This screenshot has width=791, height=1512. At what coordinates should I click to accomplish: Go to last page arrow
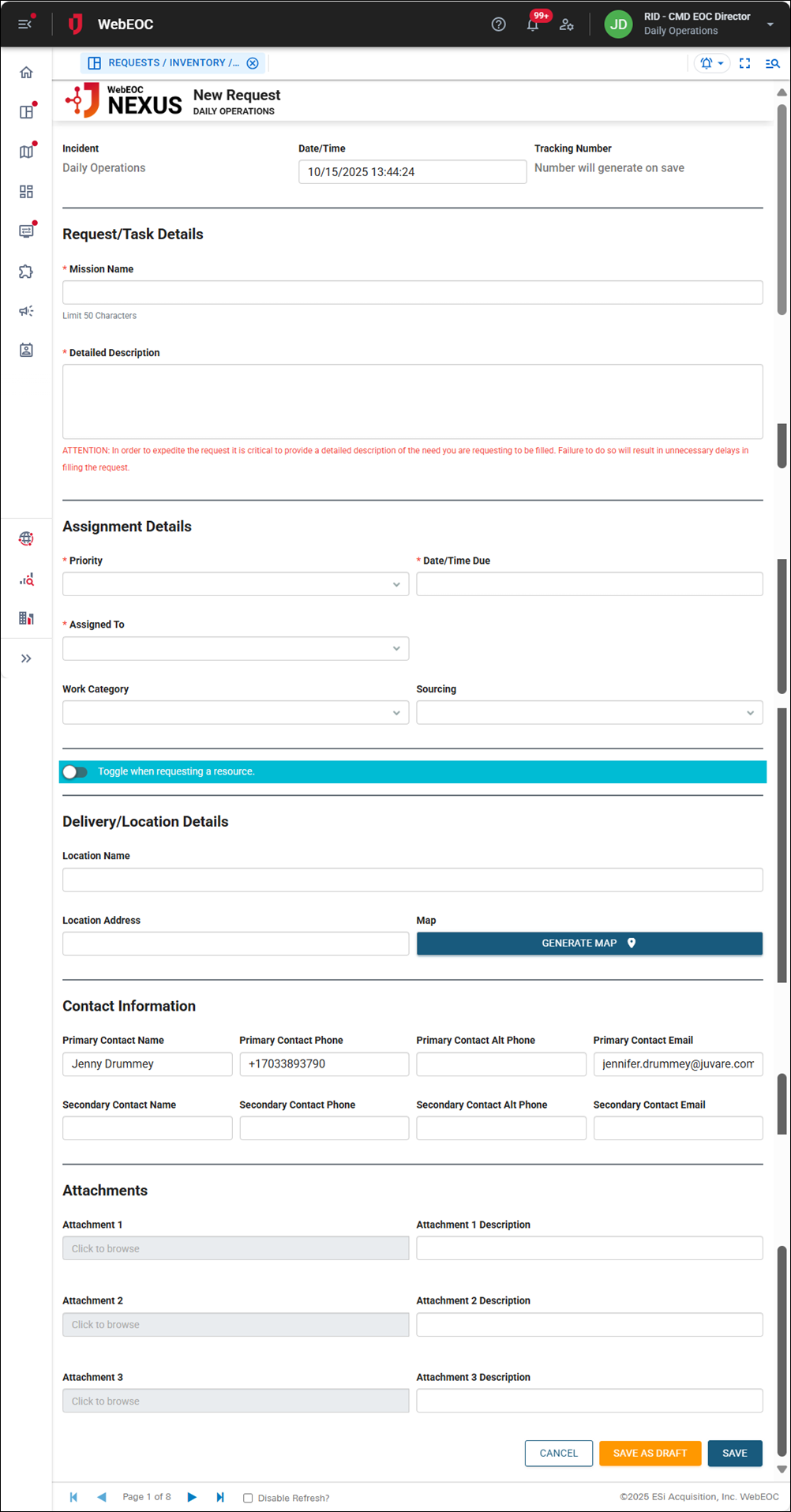(220, 1497)
